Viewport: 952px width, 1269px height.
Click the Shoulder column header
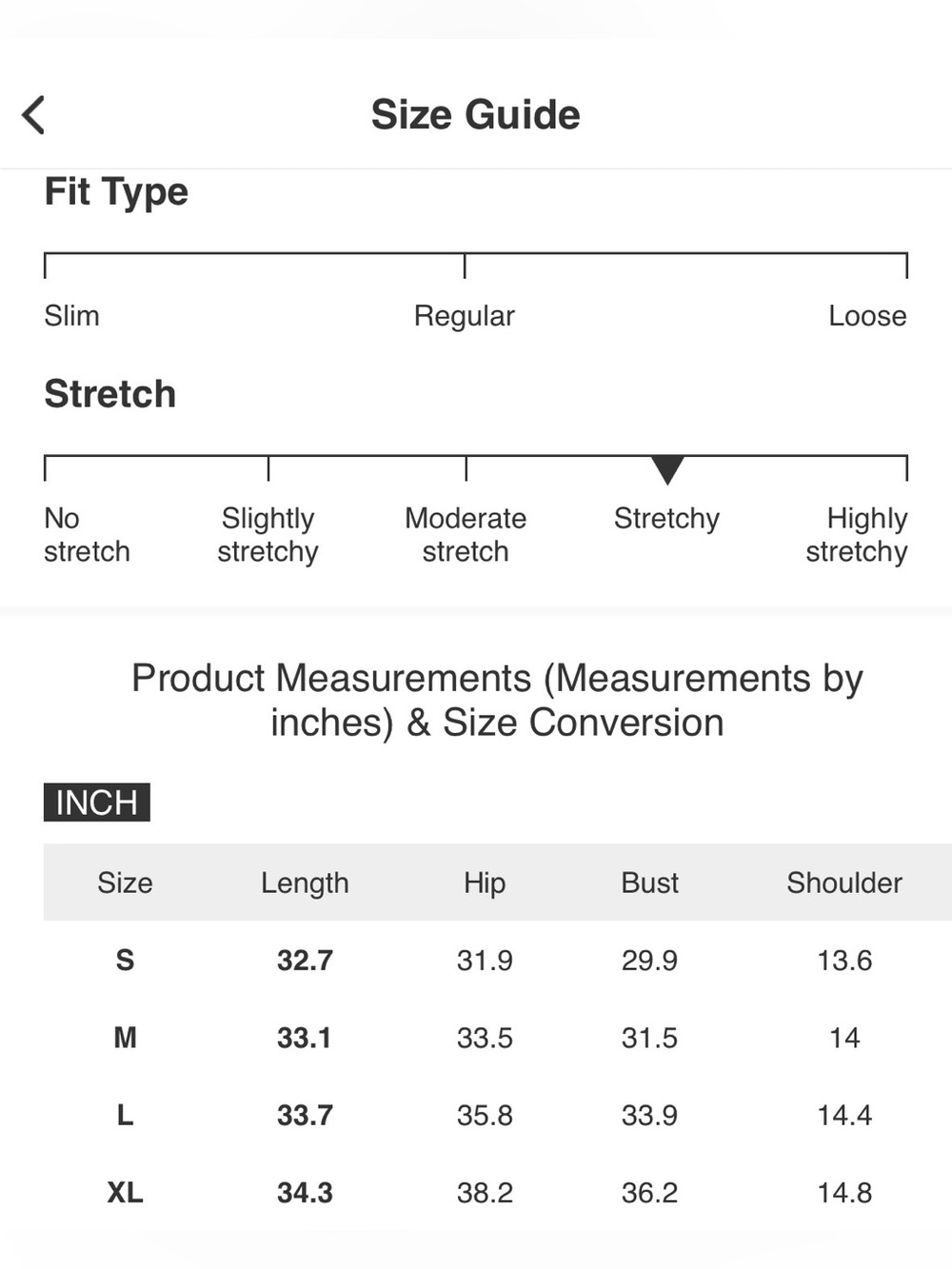(844, 882)
